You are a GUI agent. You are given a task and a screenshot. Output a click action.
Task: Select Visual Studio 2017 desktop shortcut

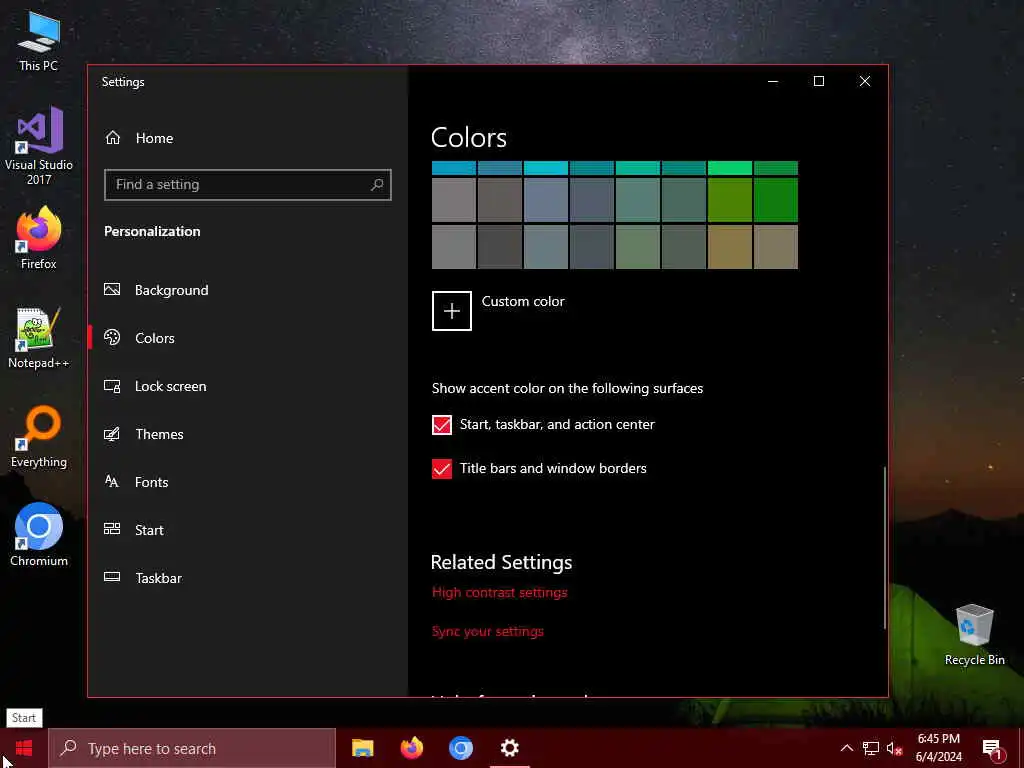coord(39,146)
